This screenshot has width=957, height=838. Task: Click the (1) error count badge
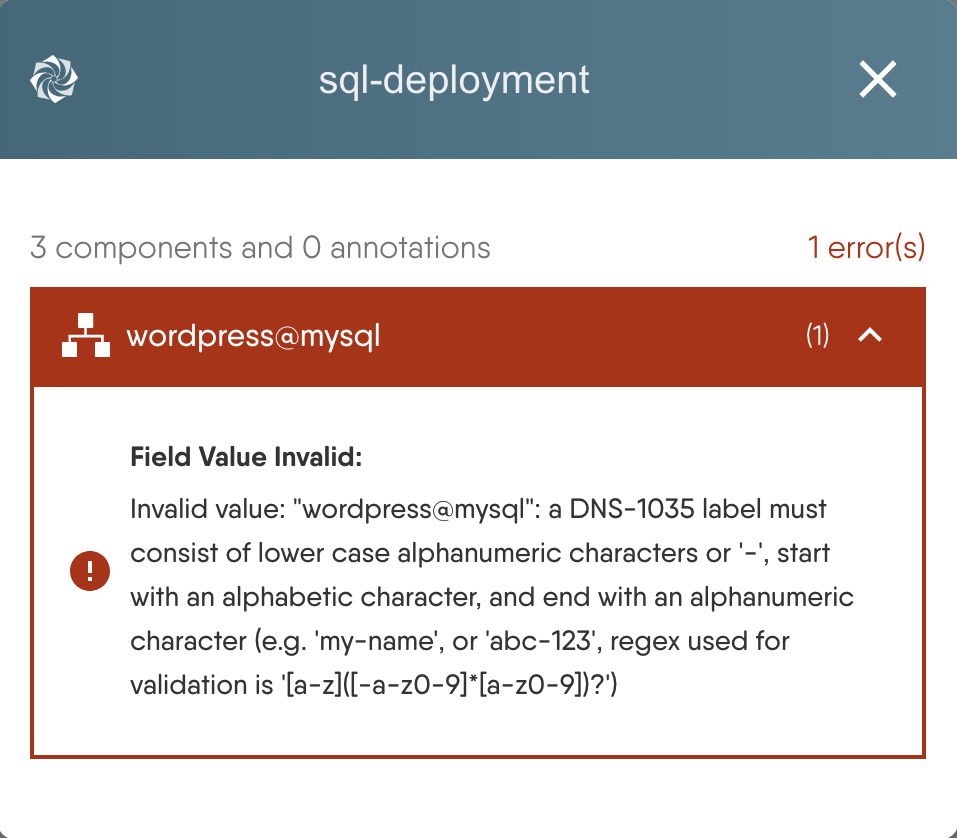(817, 336)
